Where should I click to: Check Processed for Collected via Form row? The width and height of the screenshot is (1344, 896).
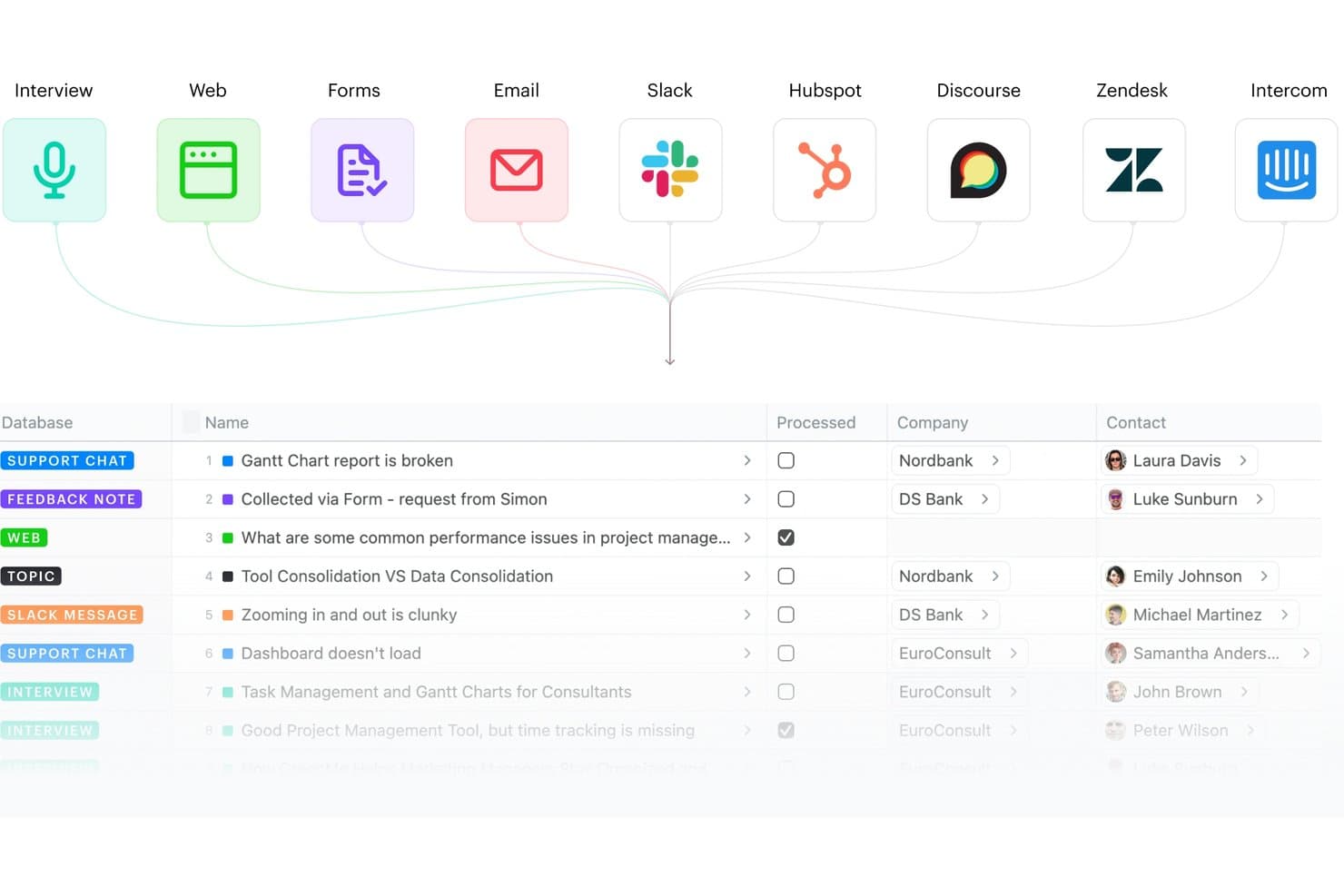(786, 499)
